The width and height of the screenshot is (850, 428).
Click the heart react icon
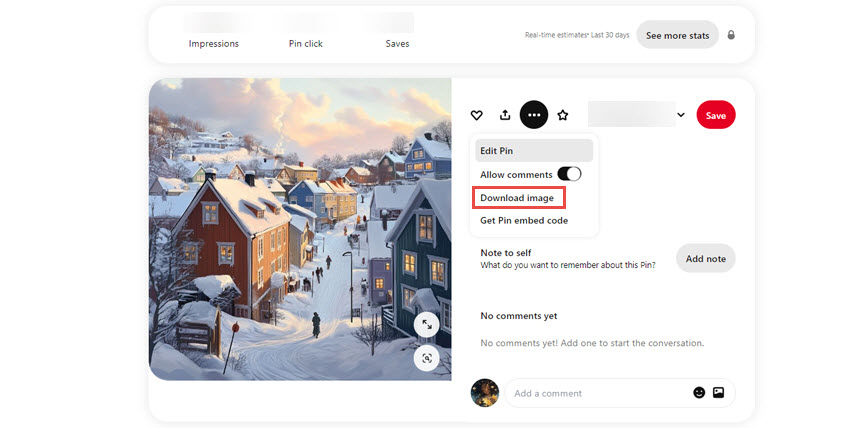(x=476, y=115)
